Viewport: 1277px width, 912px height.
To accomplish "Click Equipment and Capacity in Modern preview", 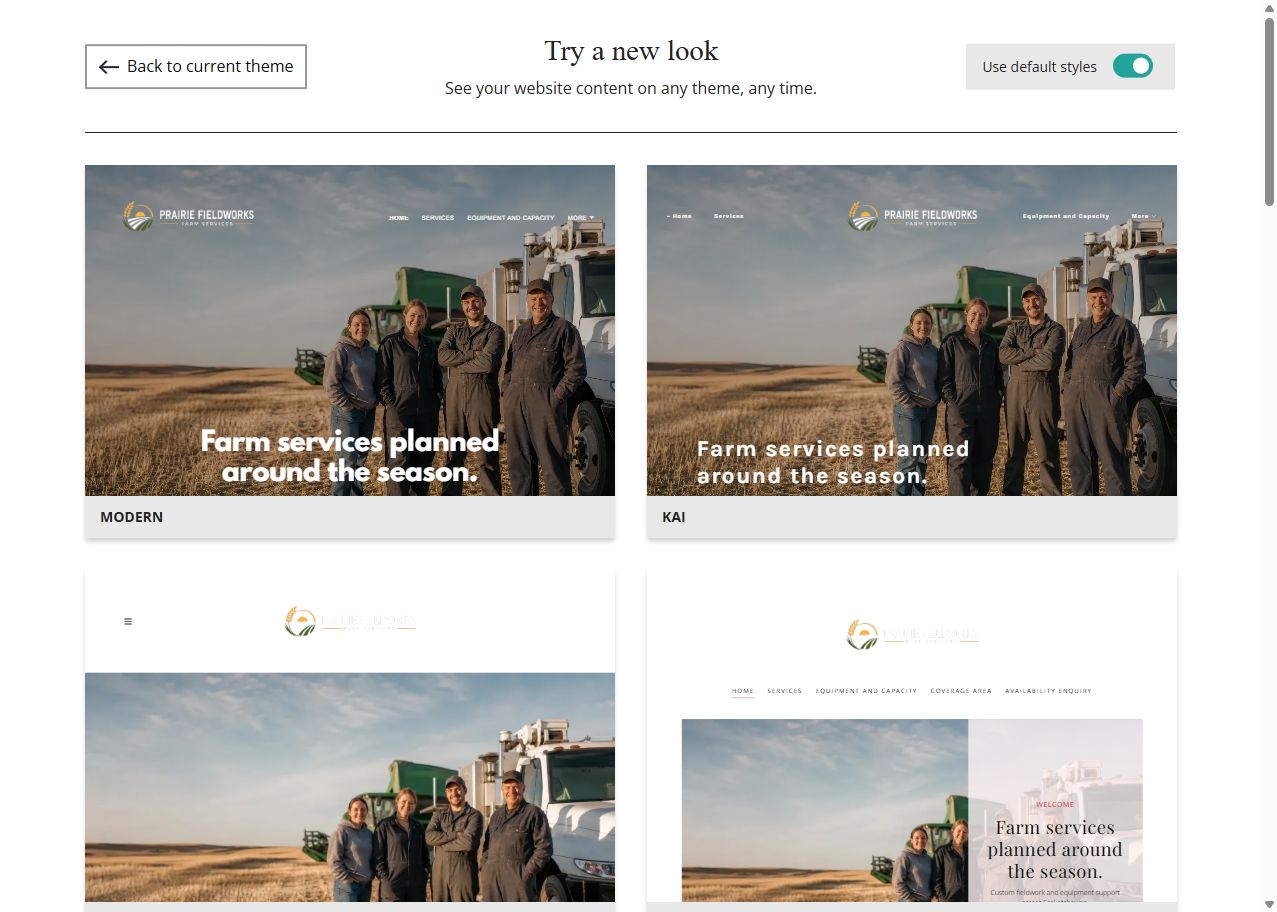I will pos(511,217).
